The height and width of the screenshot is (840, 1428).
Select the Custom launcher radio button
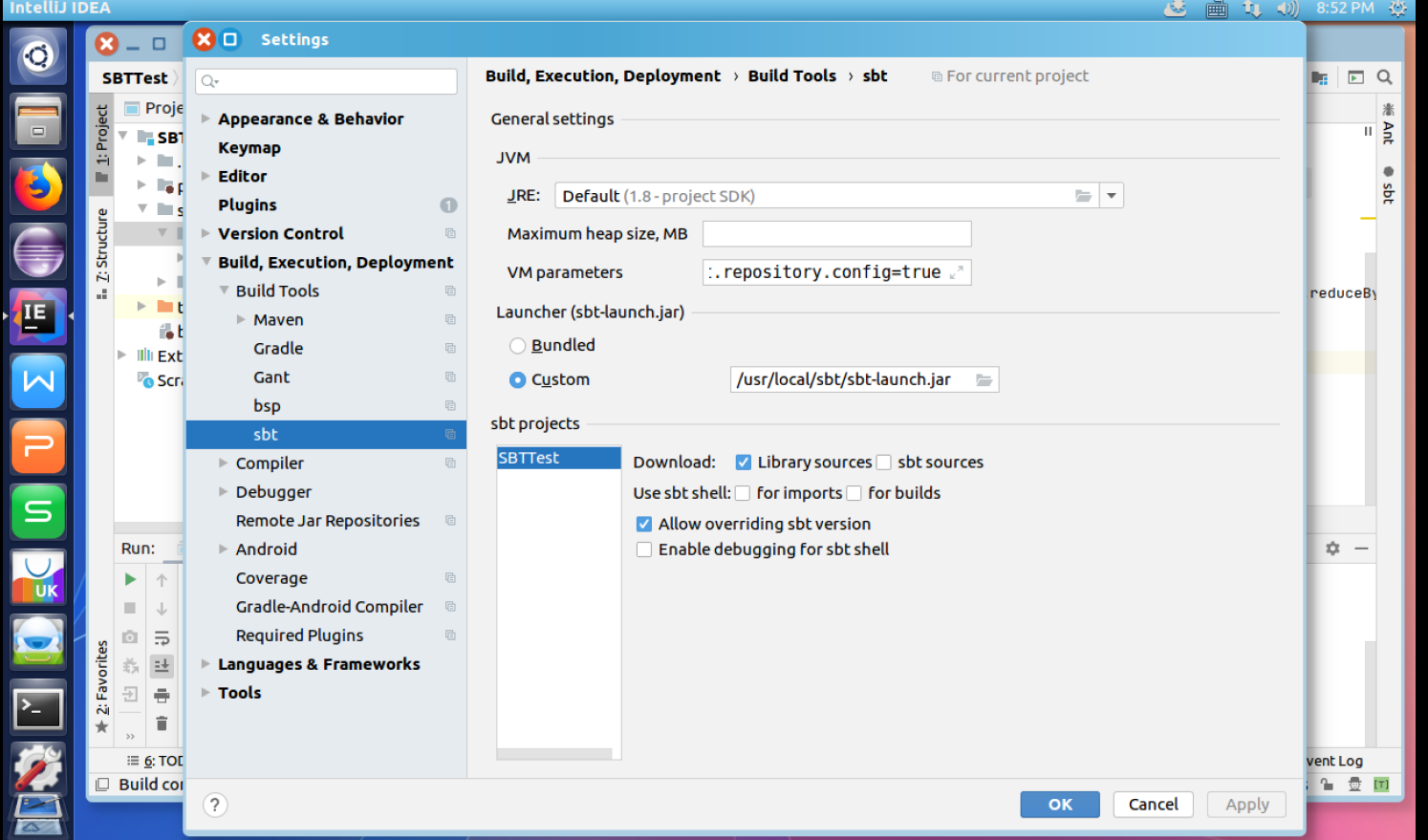(517, 380)
